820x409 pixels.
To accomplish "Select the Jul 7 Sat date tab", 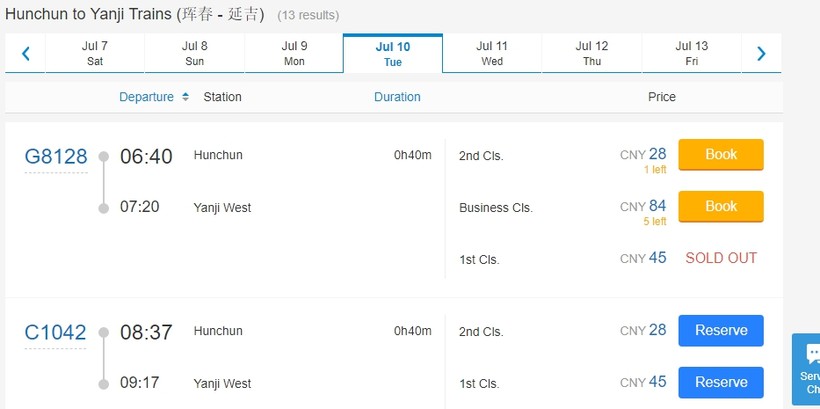I will pyautogui.click(x=95, y=54).
